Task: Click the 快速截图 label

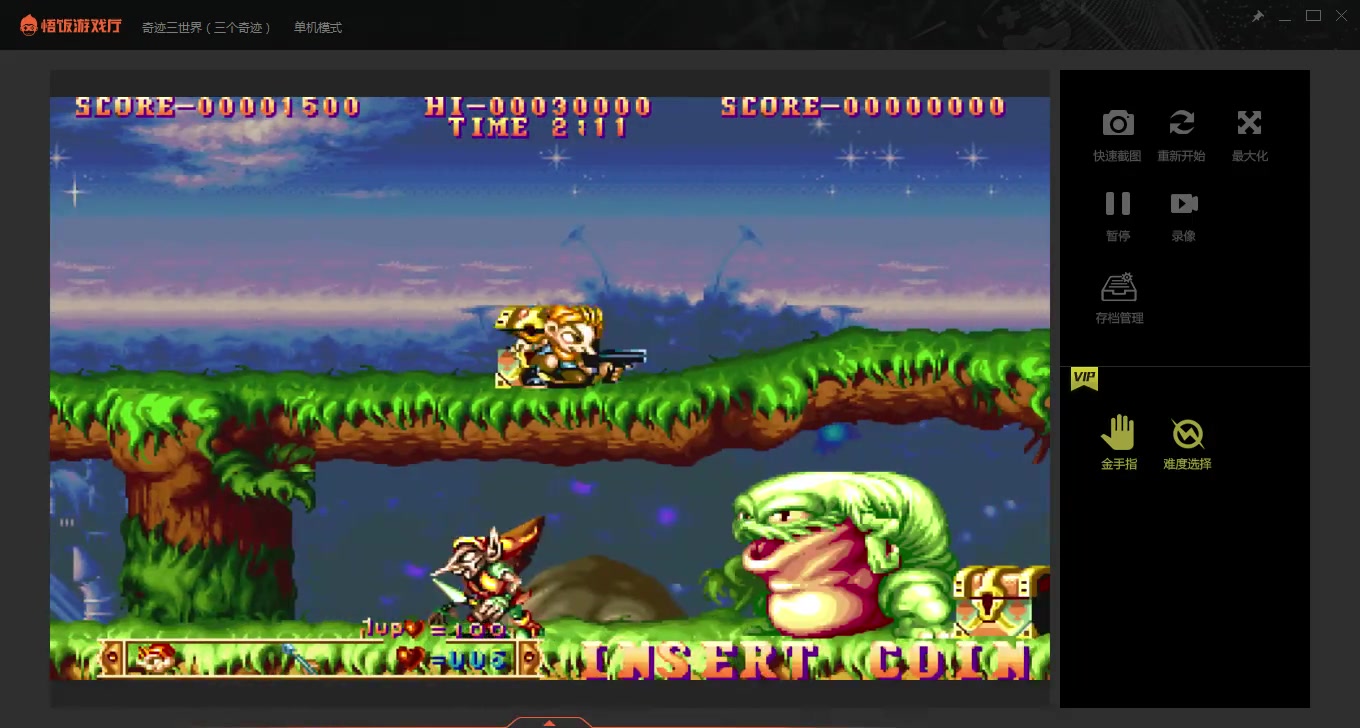Action: pos(1117,157)
